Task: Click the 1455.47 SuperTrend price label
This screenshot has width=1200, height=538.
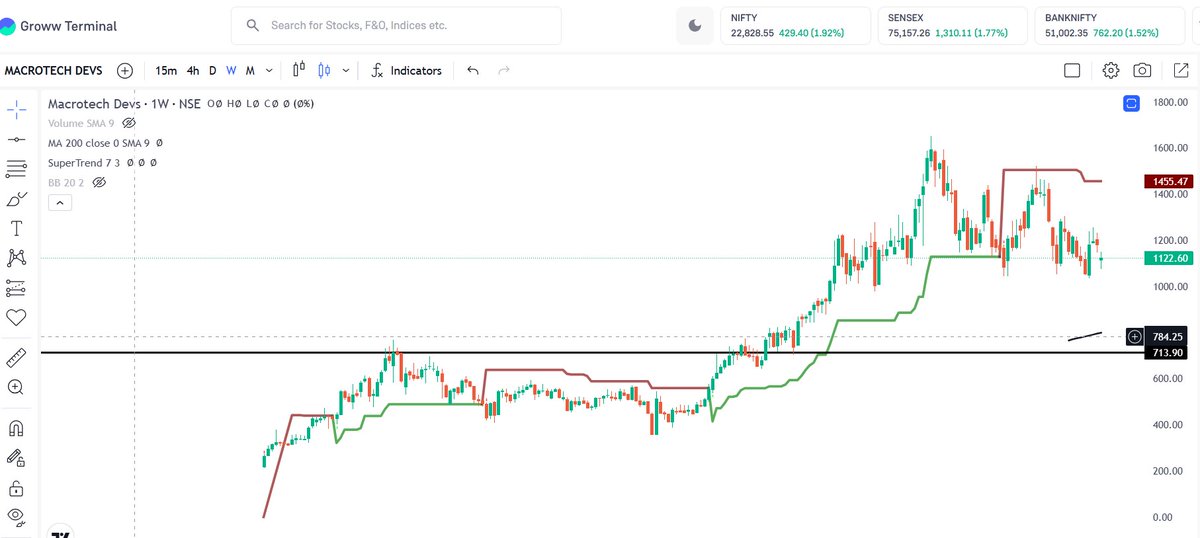Action: click(1169, 181)
